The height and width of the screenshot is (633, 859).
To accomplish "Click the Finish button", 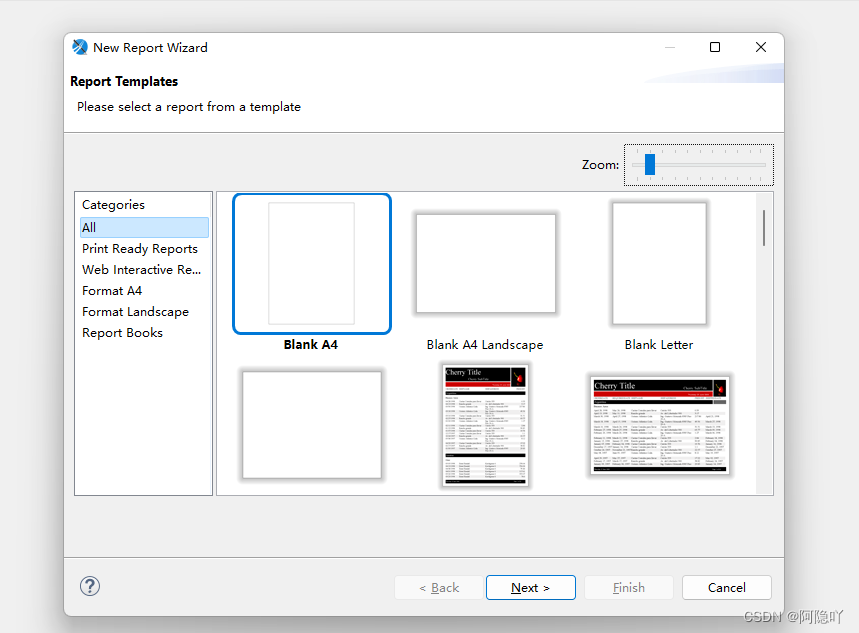I will 628,587.
